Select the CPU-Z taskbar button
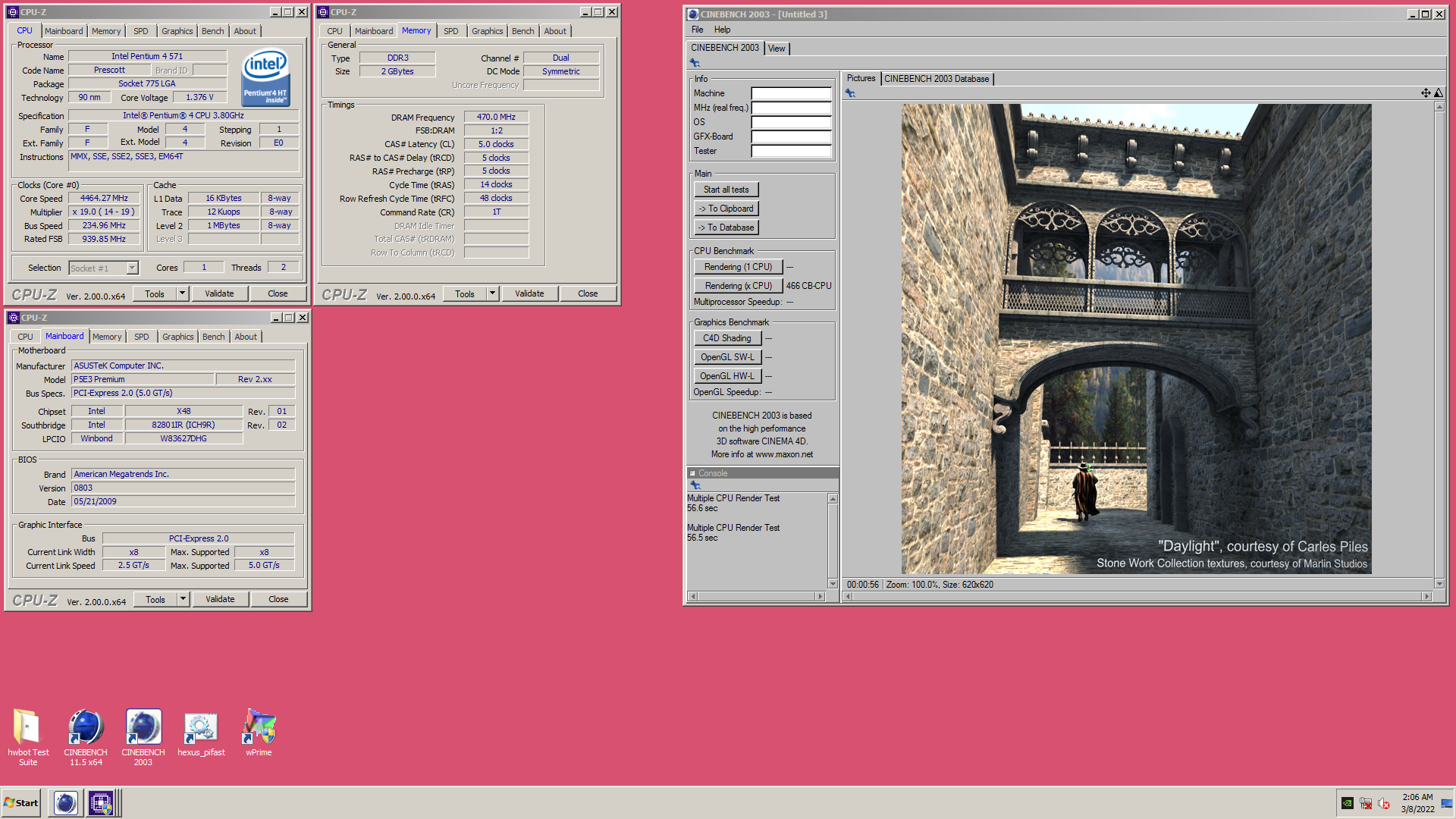Screen dimensions: 1456x819 pyautogui.click(x=100, y=802)
